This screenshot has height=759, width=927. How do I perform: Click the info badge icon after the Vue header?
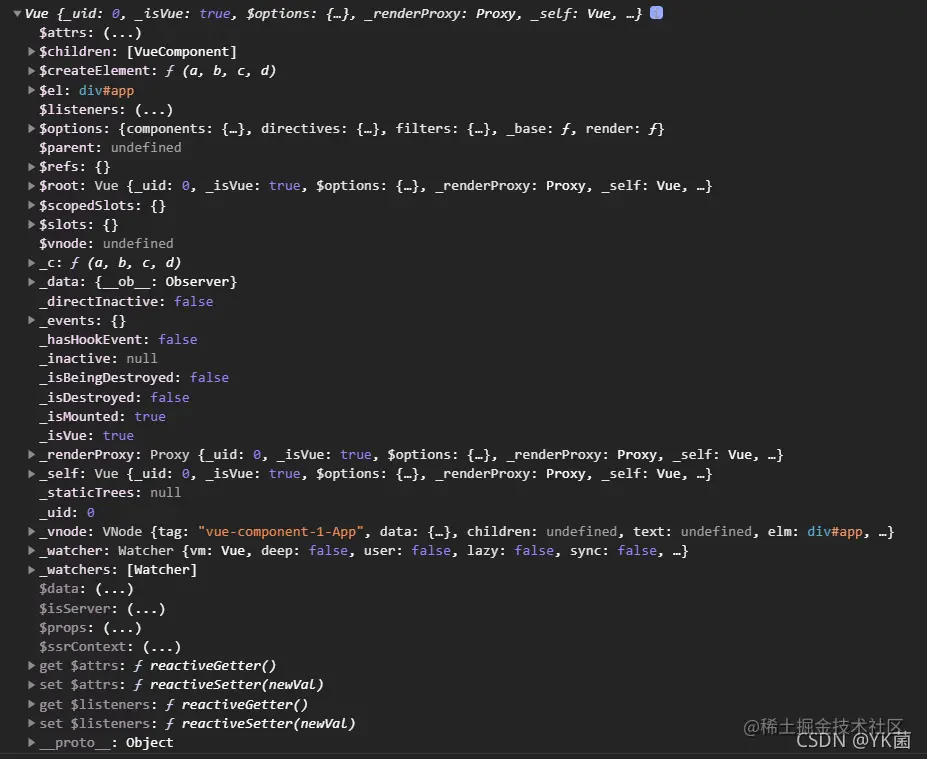pos(656,13)
